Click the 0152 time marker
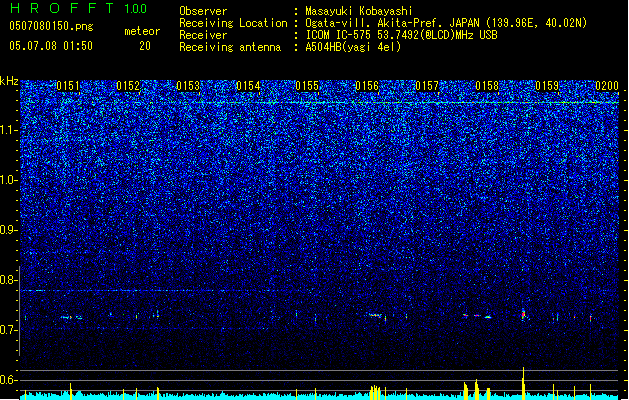 coord(128,86)
